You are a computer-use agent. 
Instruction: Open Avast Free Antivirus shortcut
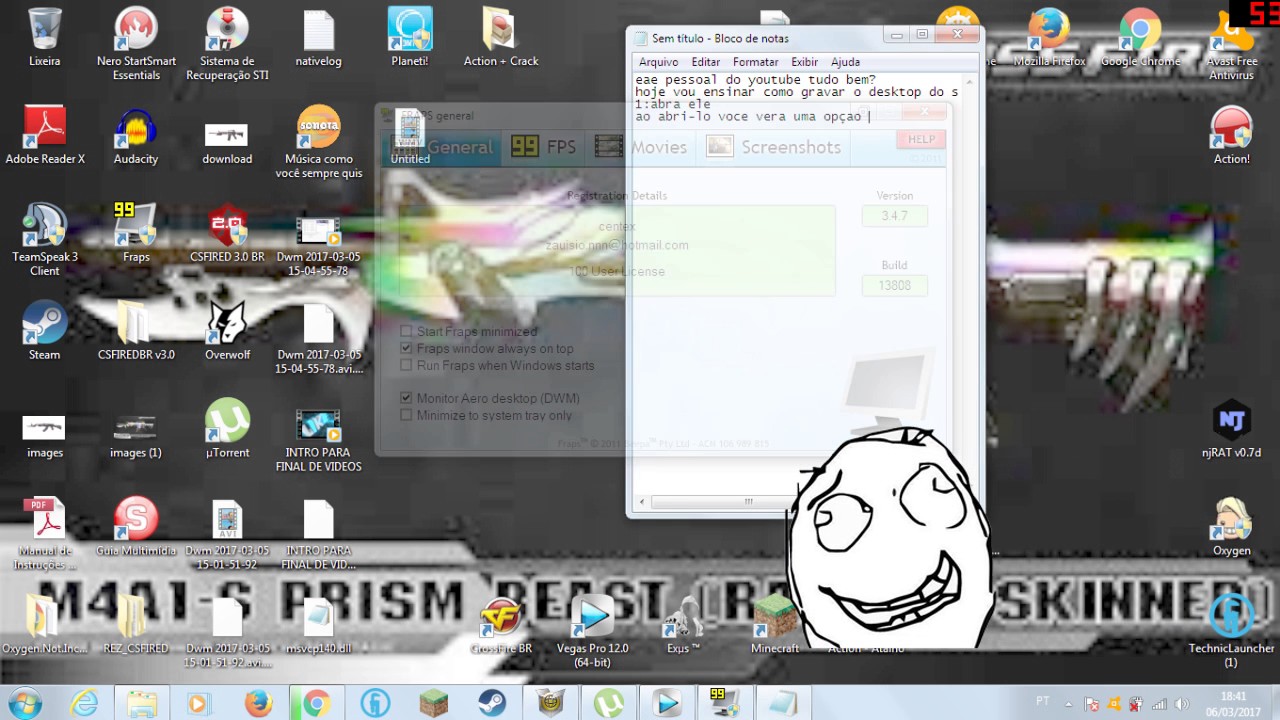pos(1232,44)
